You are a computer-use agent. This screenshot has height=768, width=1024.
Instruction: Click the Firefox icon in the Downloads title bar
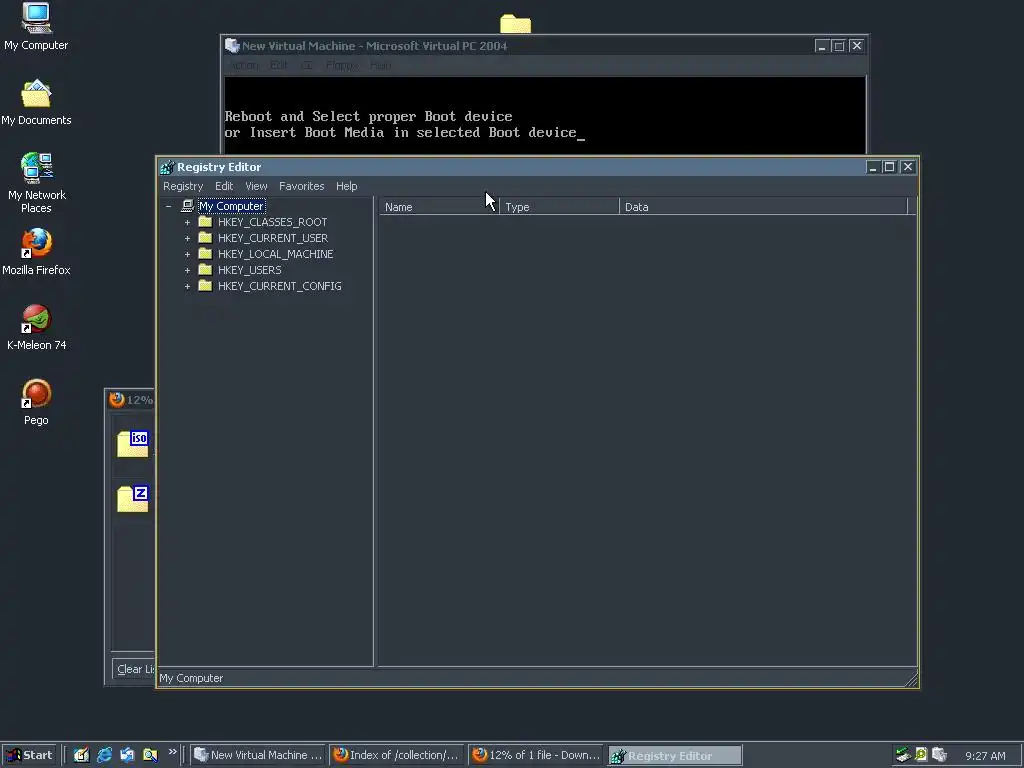coord(117,400)
